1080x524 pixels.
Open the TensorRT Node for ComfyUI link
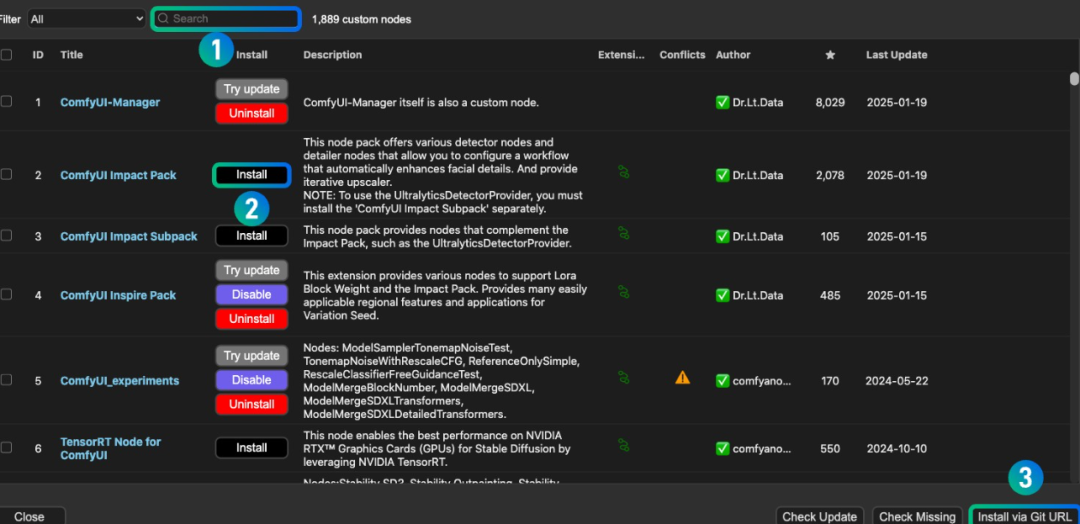(x=110, y=448)
